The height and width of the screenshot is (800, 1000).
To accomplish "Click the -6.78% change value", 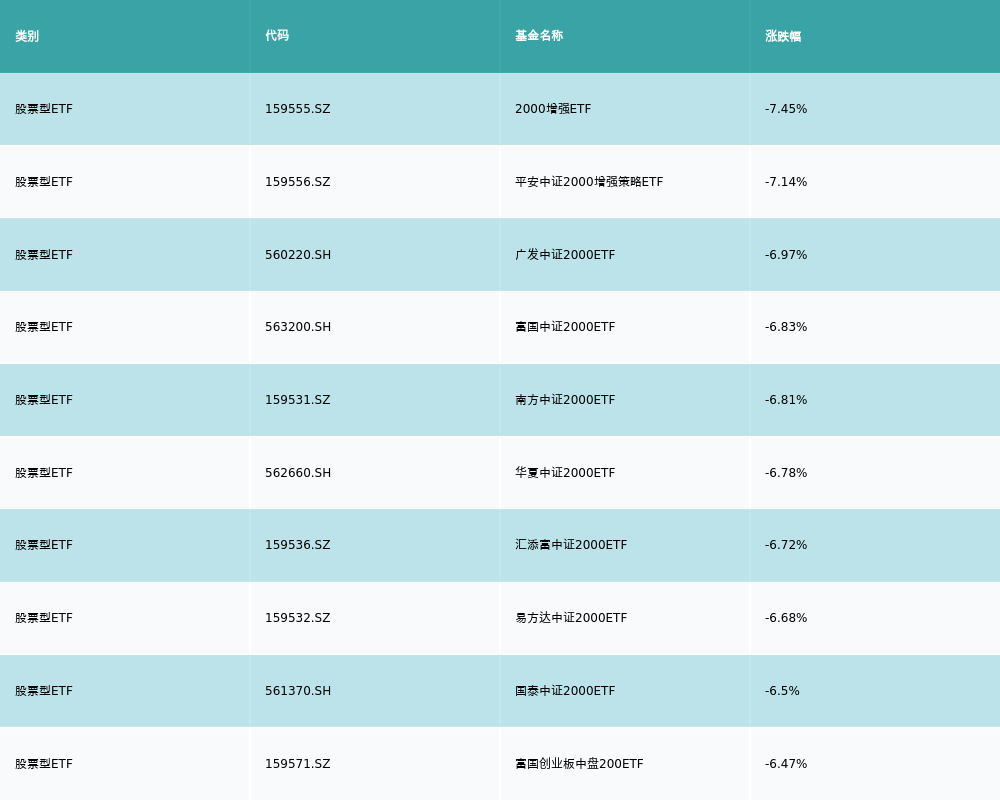I will [x=786, y=473].
